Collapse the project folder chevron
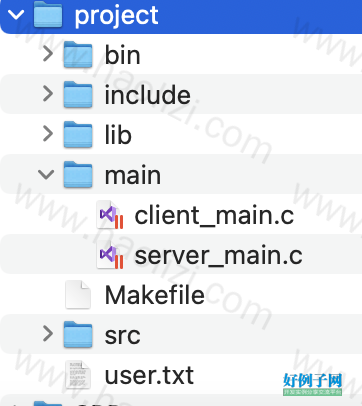Screen dimensions: 362x406 [x=16, y=15]
